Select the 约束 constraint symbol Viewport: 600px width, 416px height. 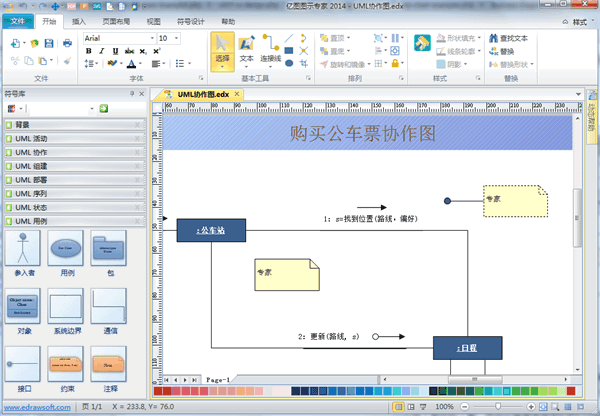[65, 364]
